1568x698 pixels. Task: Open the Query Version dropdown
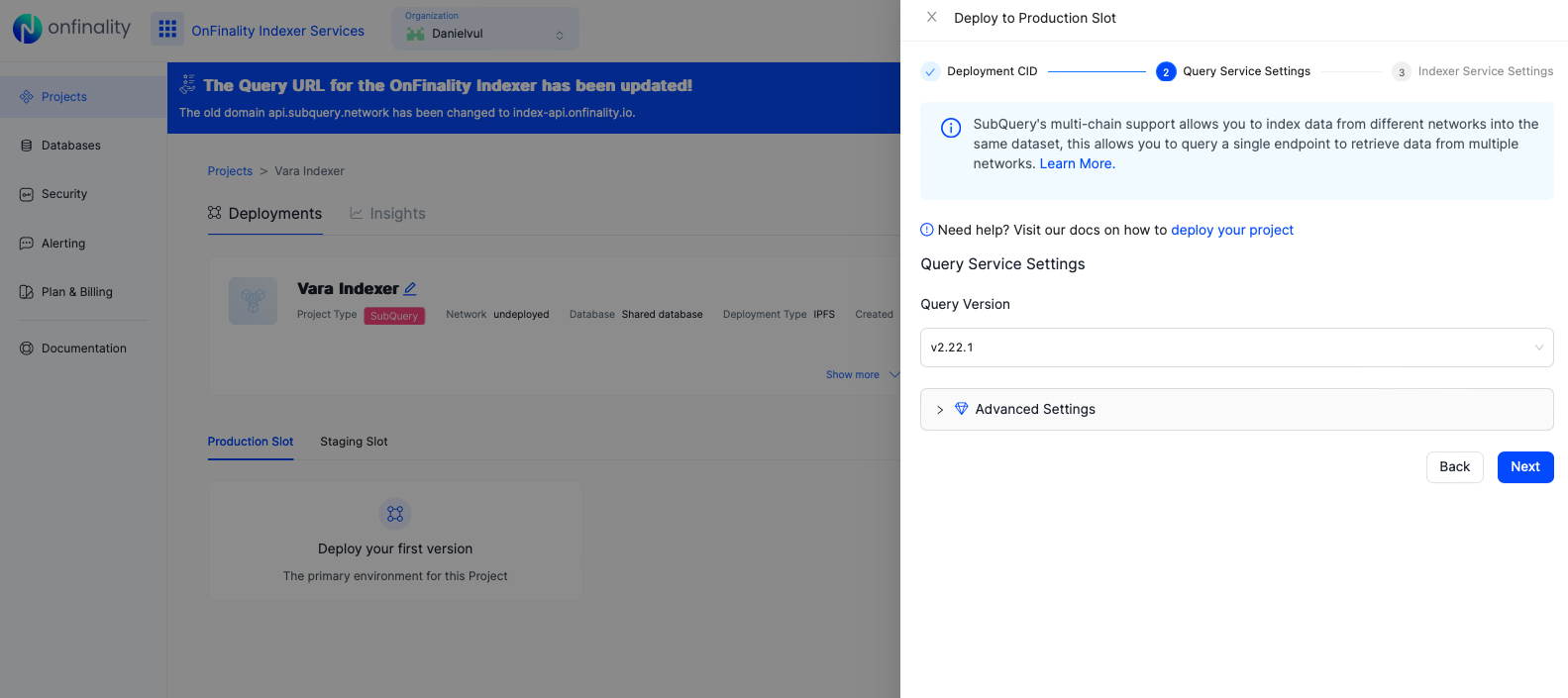(x=1235, y=348)
